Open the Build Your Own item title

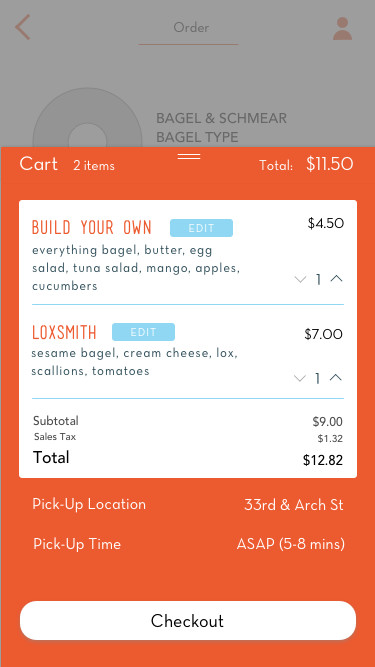click(x=92, y=228)
